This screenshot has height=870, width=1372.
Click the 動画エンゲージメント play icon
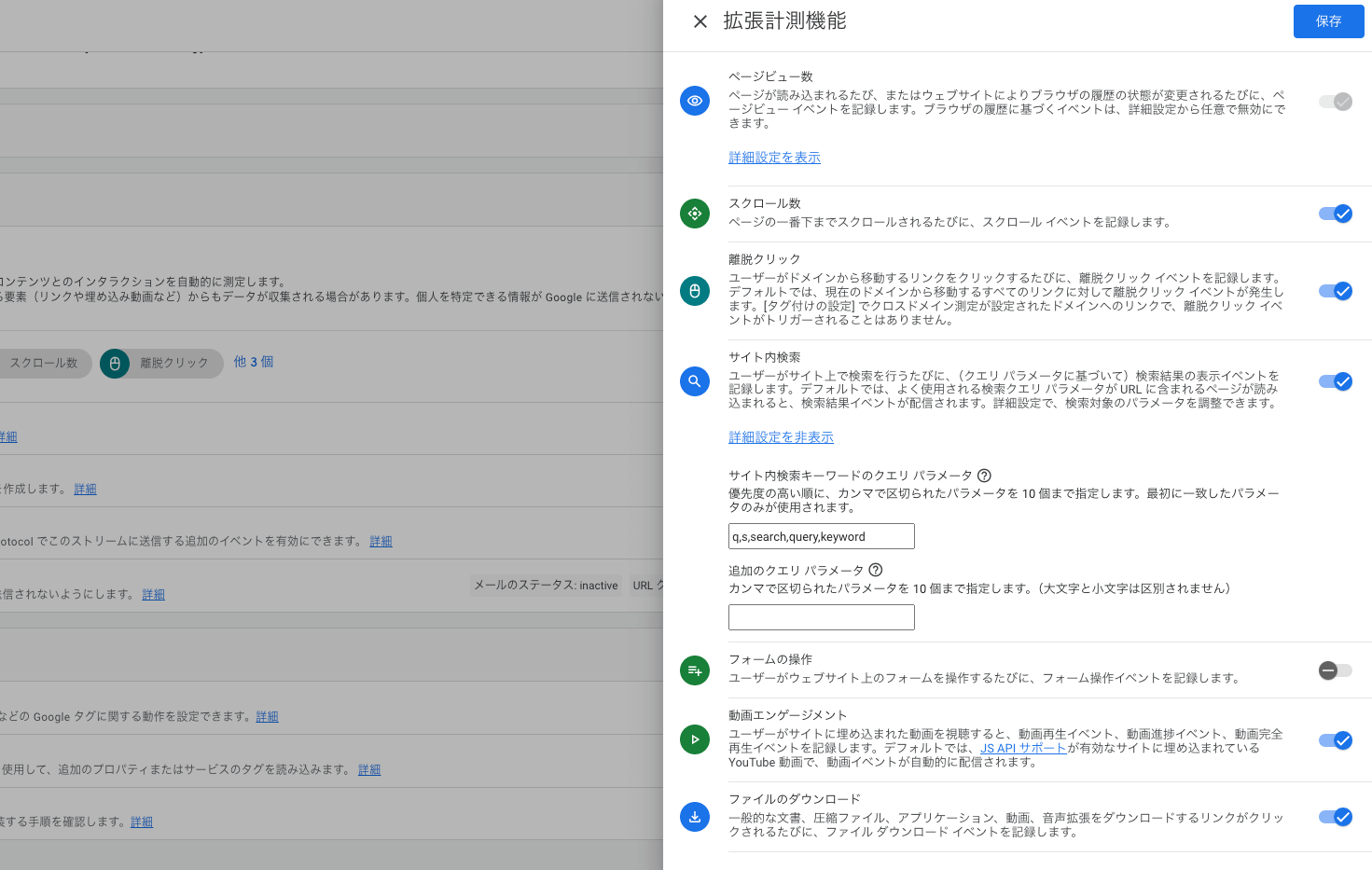pyautogui.click(x=695, y=739)
